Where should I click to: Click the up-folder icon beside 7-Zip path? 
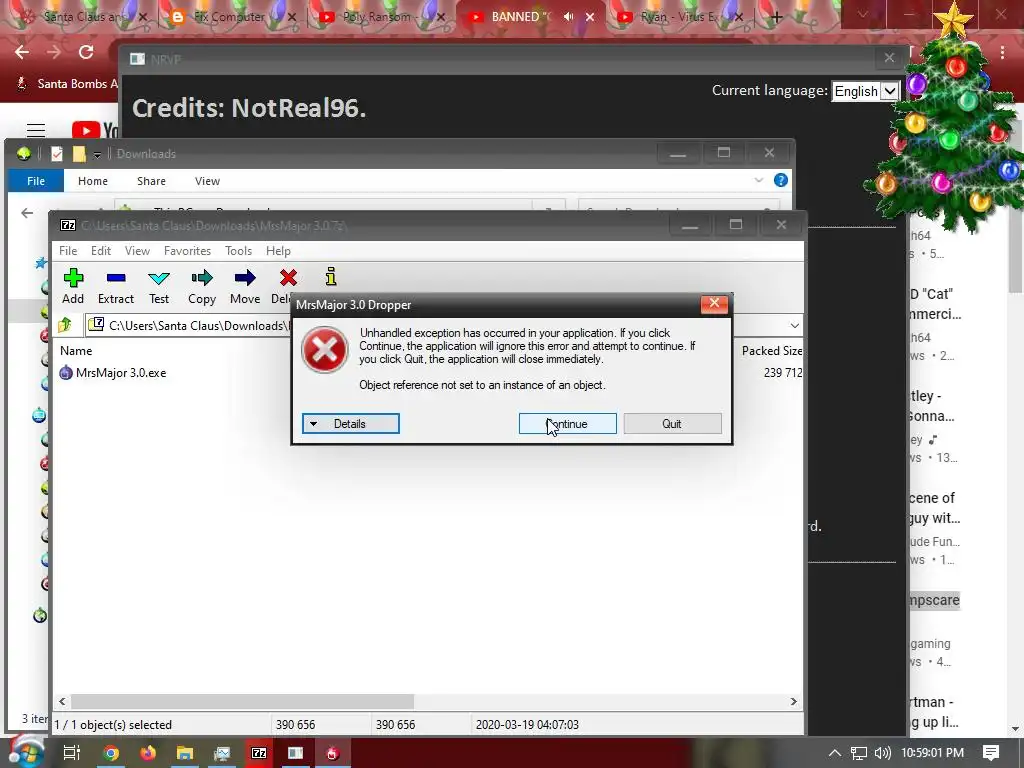[65, 325]
